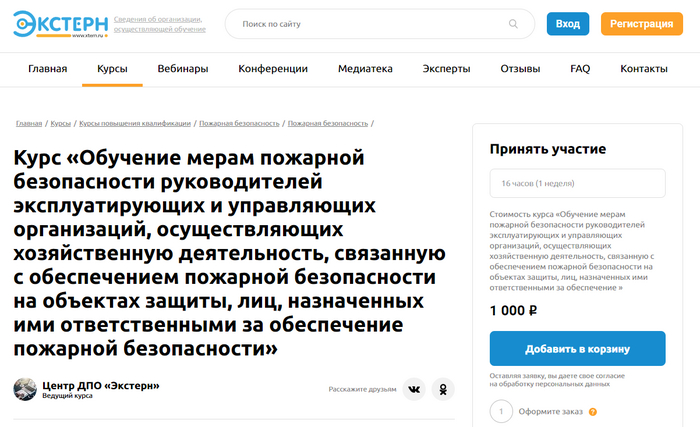The height and width of the screenshot is (427, 700).
Task: Click Добавить в корзину button
Action: (577, 349)
